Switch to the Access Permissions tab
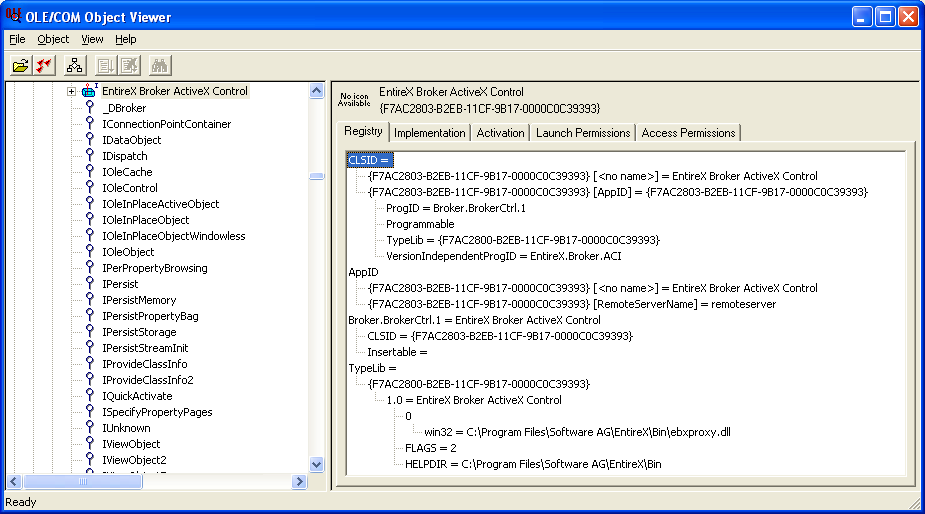Screen dimensions: 925x514 click(x=688, y=133)
